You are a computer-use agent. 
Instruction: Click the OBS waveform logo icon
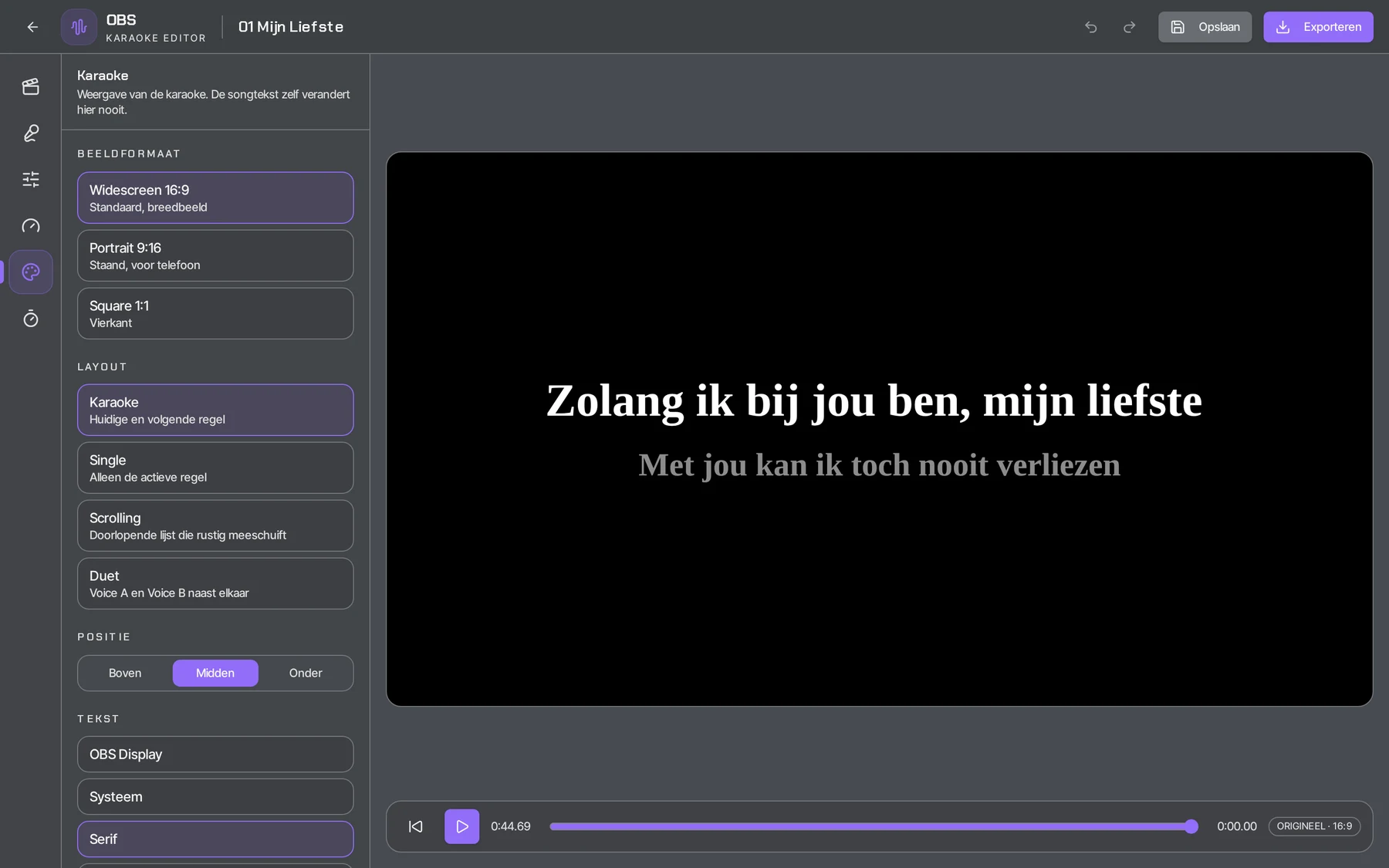tap(79, 27)
